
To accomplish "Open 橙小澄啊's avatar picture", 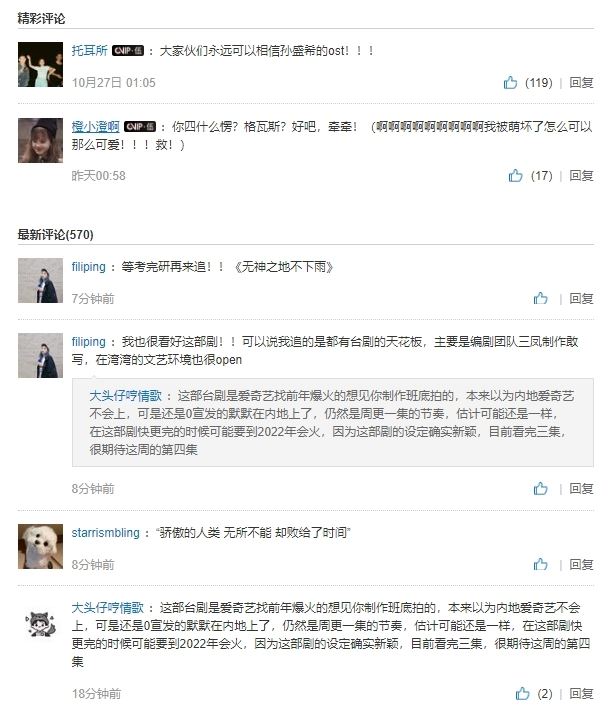I will pos(41,140).
